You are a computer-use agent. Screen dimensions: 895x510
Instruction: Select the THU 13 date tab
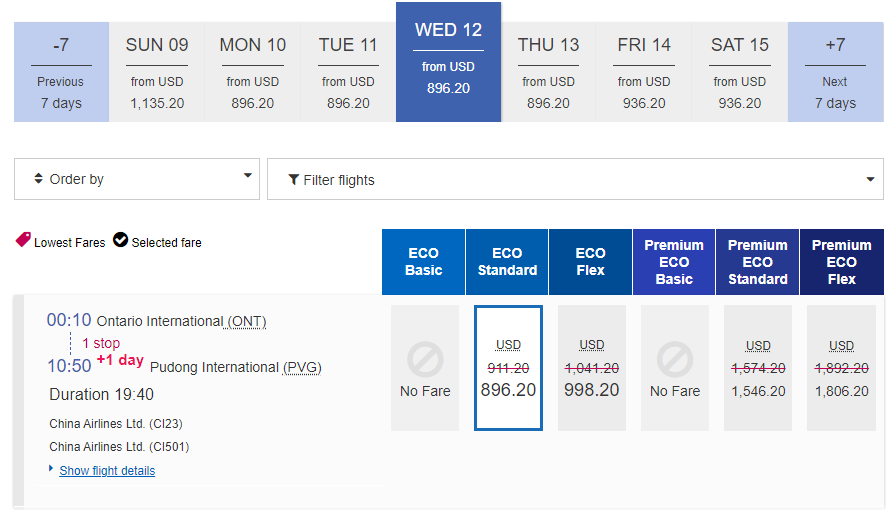[x=548, y=73]
